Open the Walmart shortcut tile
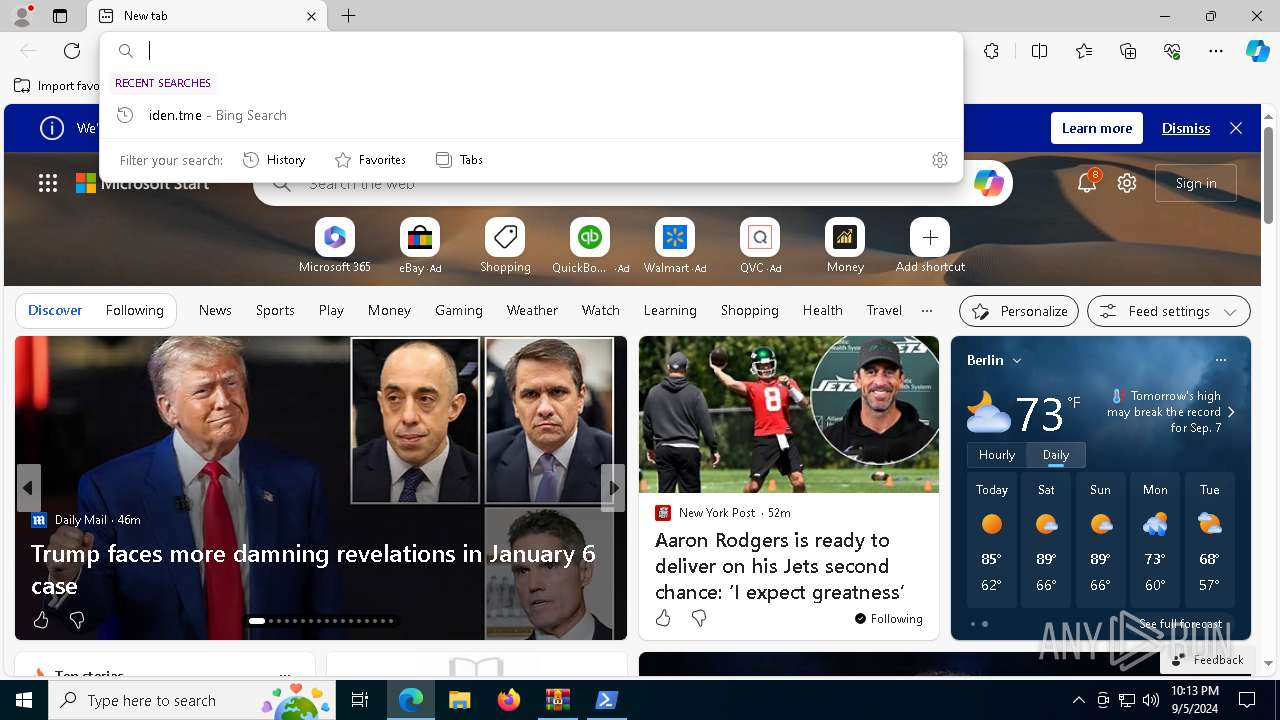1280x720 pixels. coord(675,237)
